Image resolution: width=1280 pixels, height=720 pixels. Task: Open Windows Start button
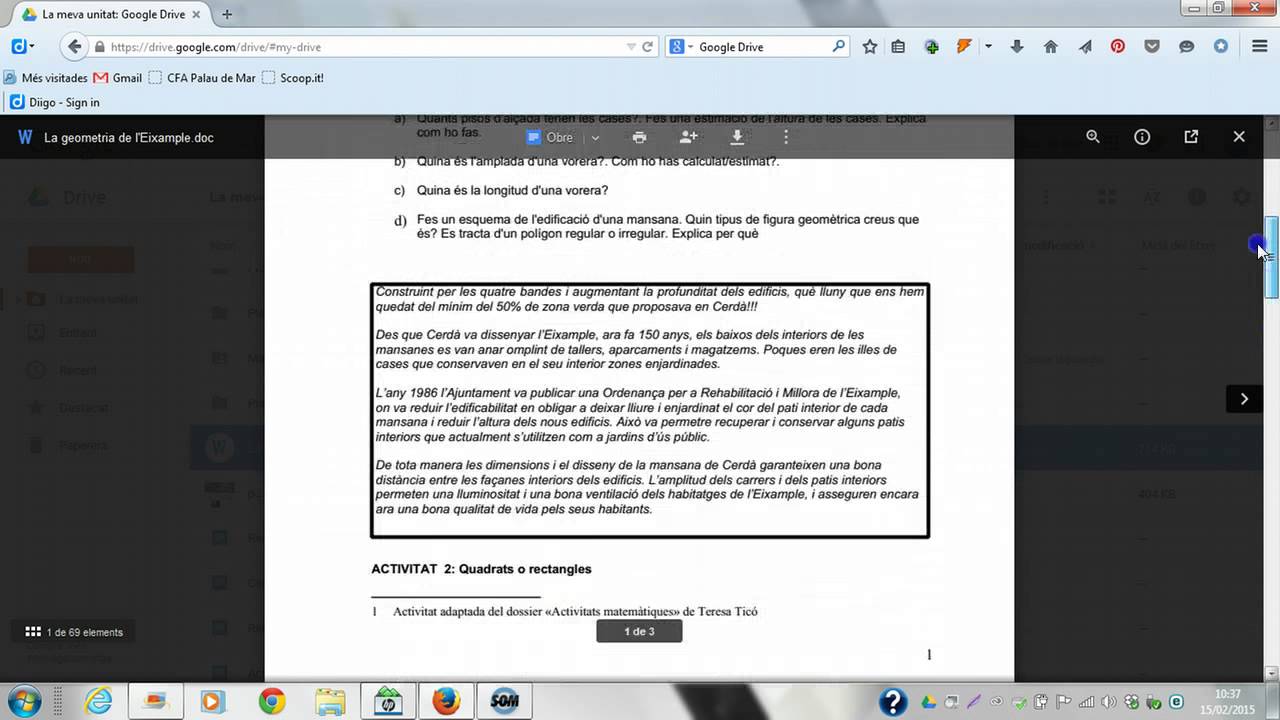tap(24, 701)
